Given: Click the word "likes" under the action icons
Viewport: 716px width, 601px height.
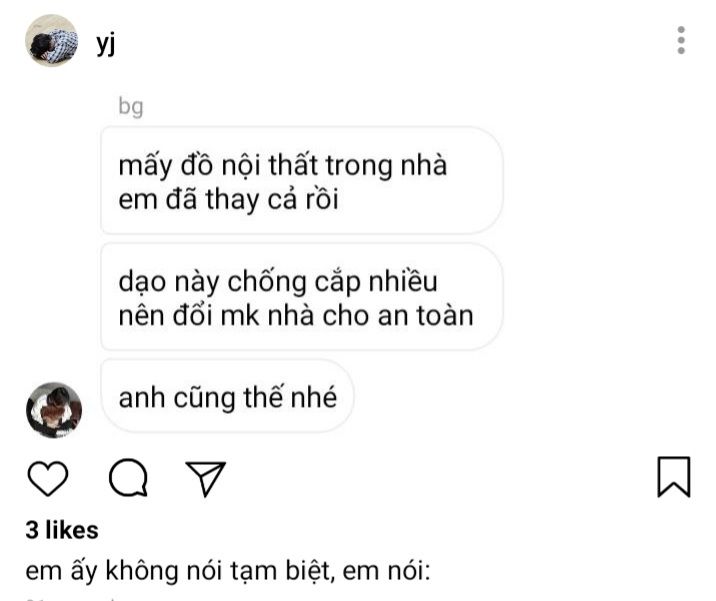Looking at the screenshot, I should [x=72, y=530].
